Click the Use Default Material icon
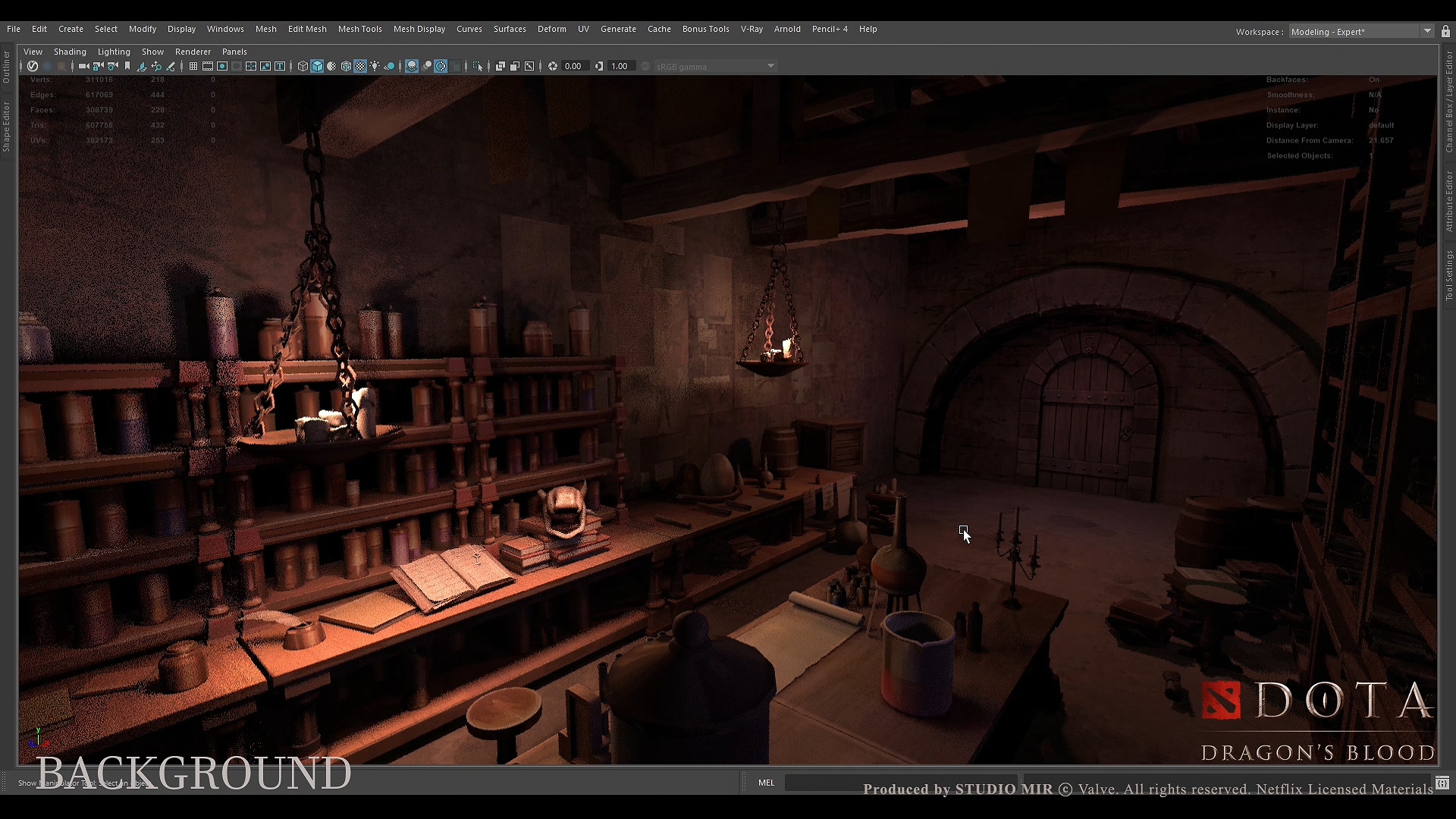This screenshot has height=819, width=1456. 331,66
